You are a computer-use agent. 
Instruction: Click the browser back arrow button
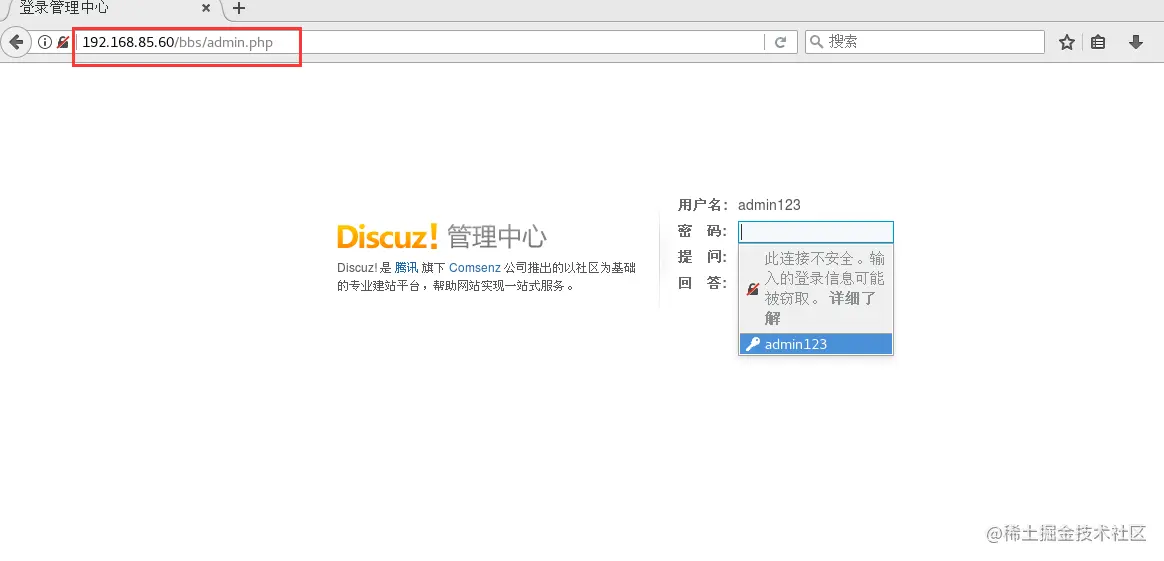16,42
